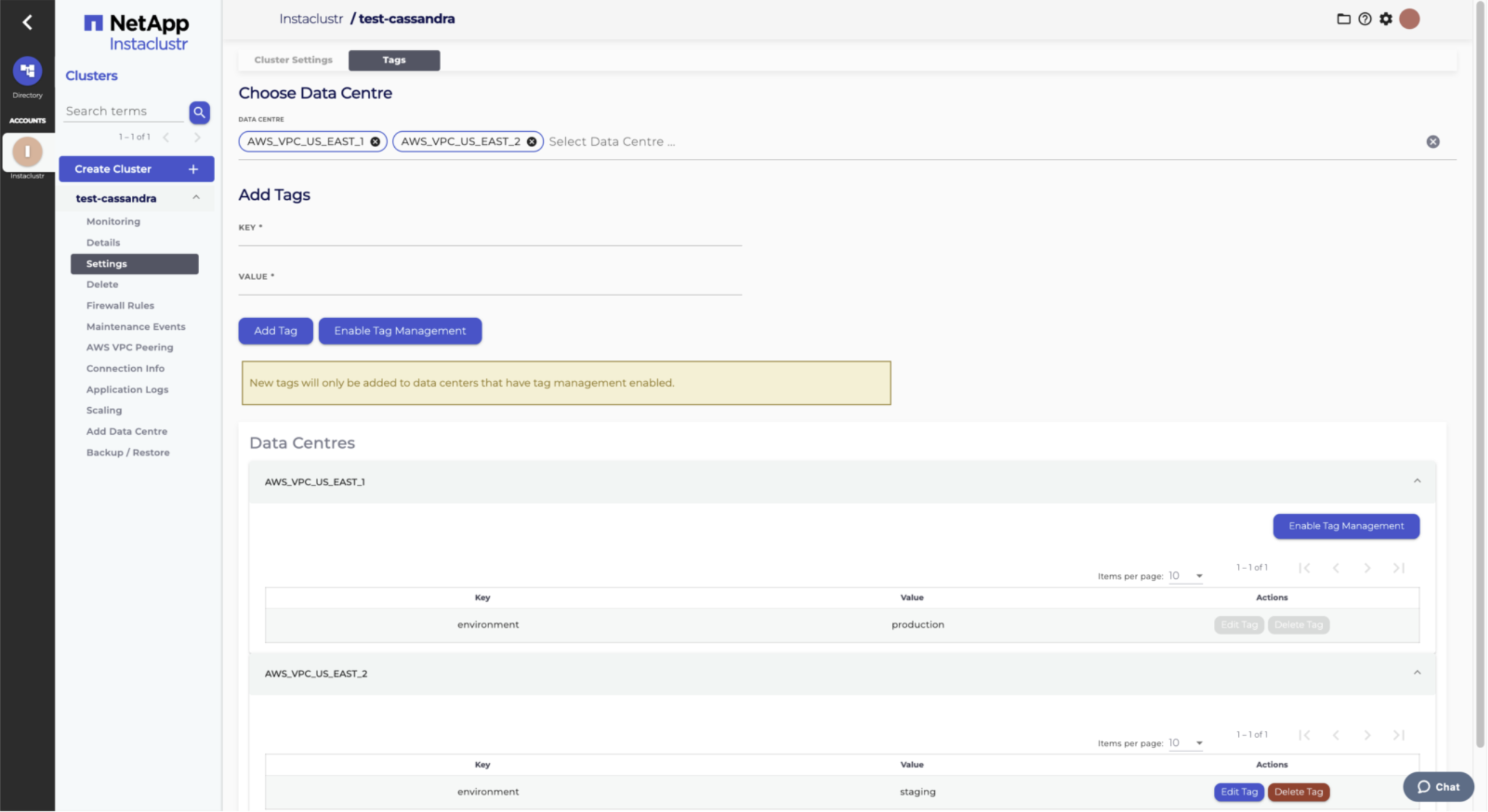
Task: Click the back arrow in the sidebar
Action: pos(27,22)
